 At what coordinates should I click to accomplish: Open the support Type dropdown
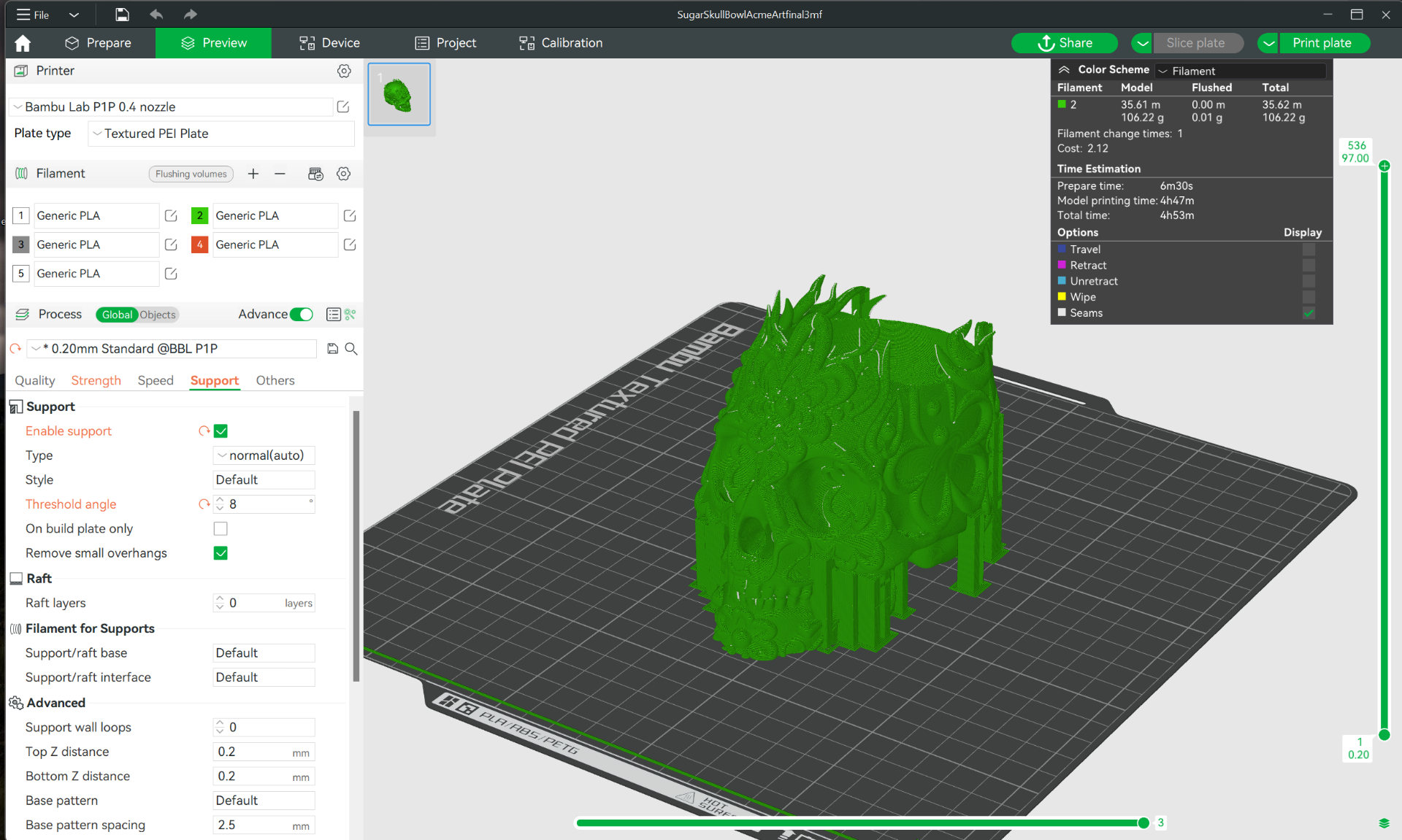264,455
